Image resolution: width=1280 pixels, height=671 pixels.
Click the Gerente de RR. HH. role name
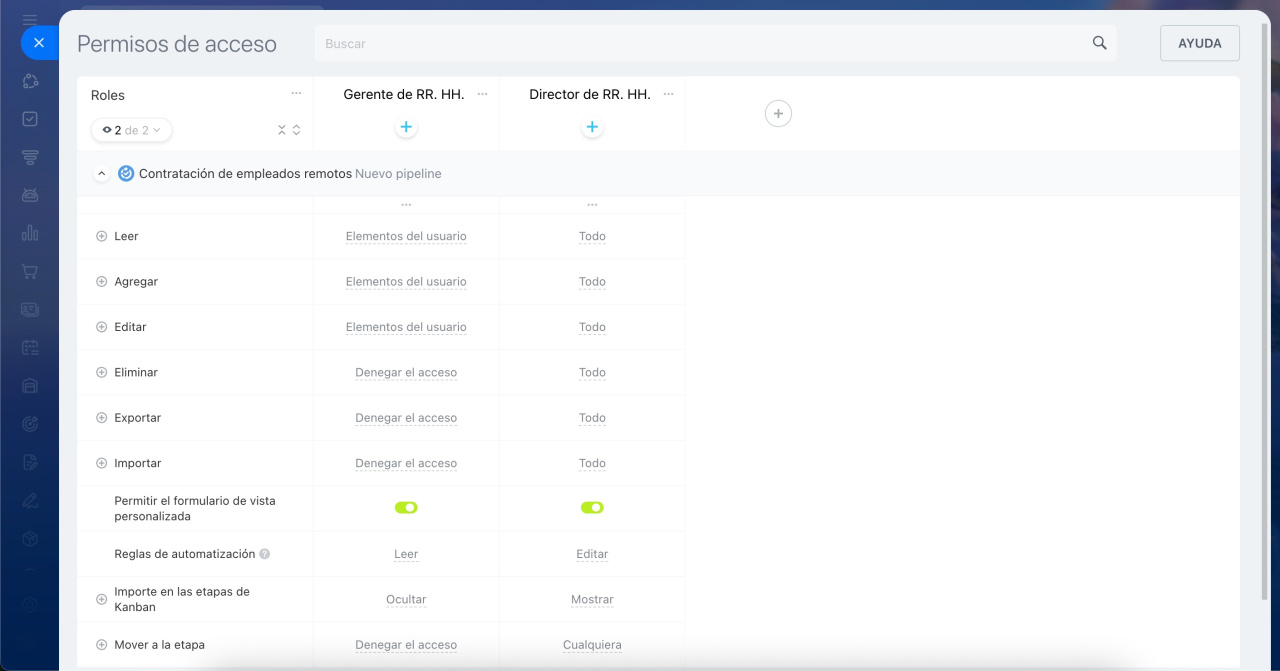[x=404, y=94]
